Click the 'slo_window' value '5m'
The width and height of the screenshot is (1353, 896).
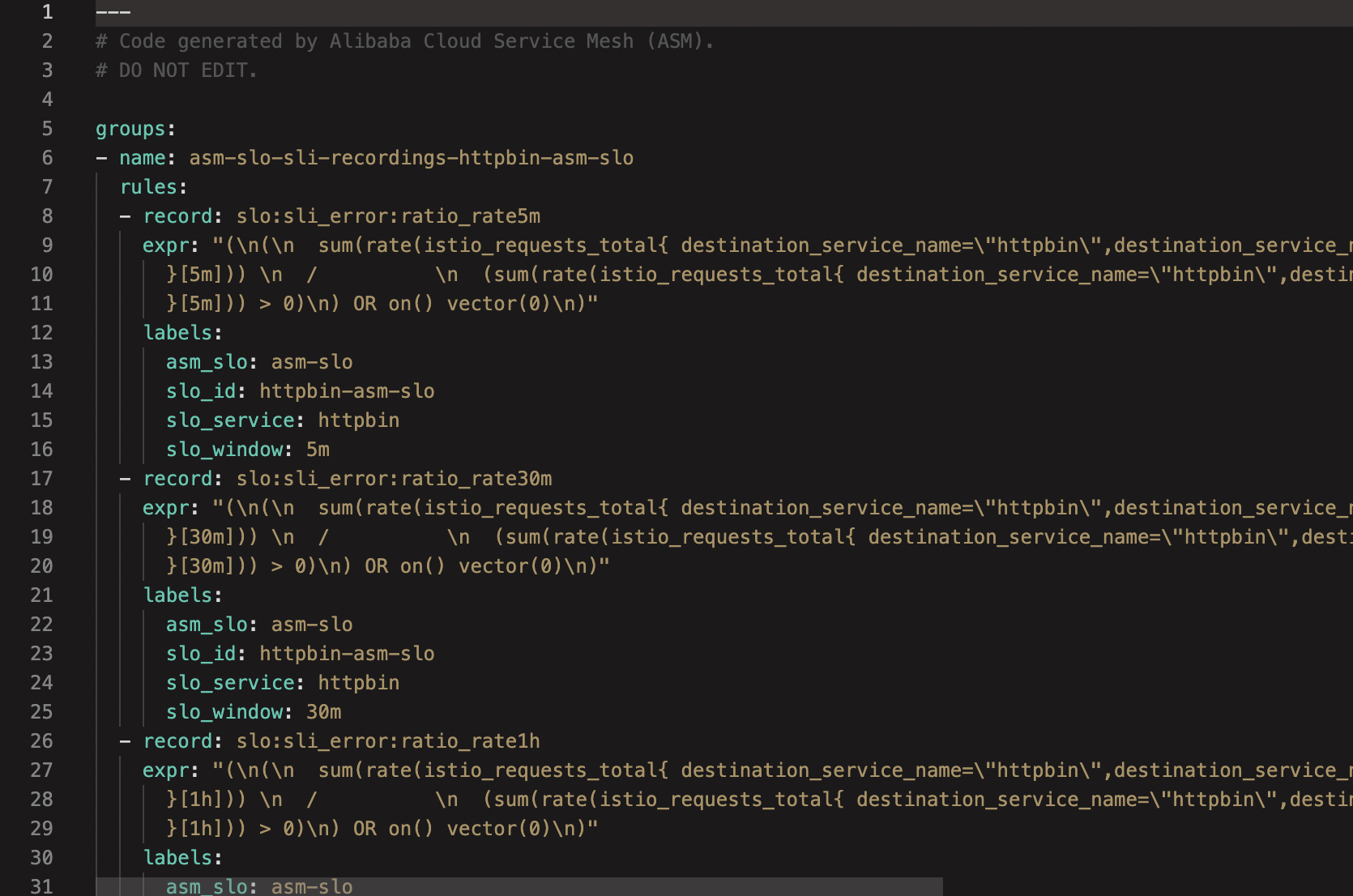318,450
